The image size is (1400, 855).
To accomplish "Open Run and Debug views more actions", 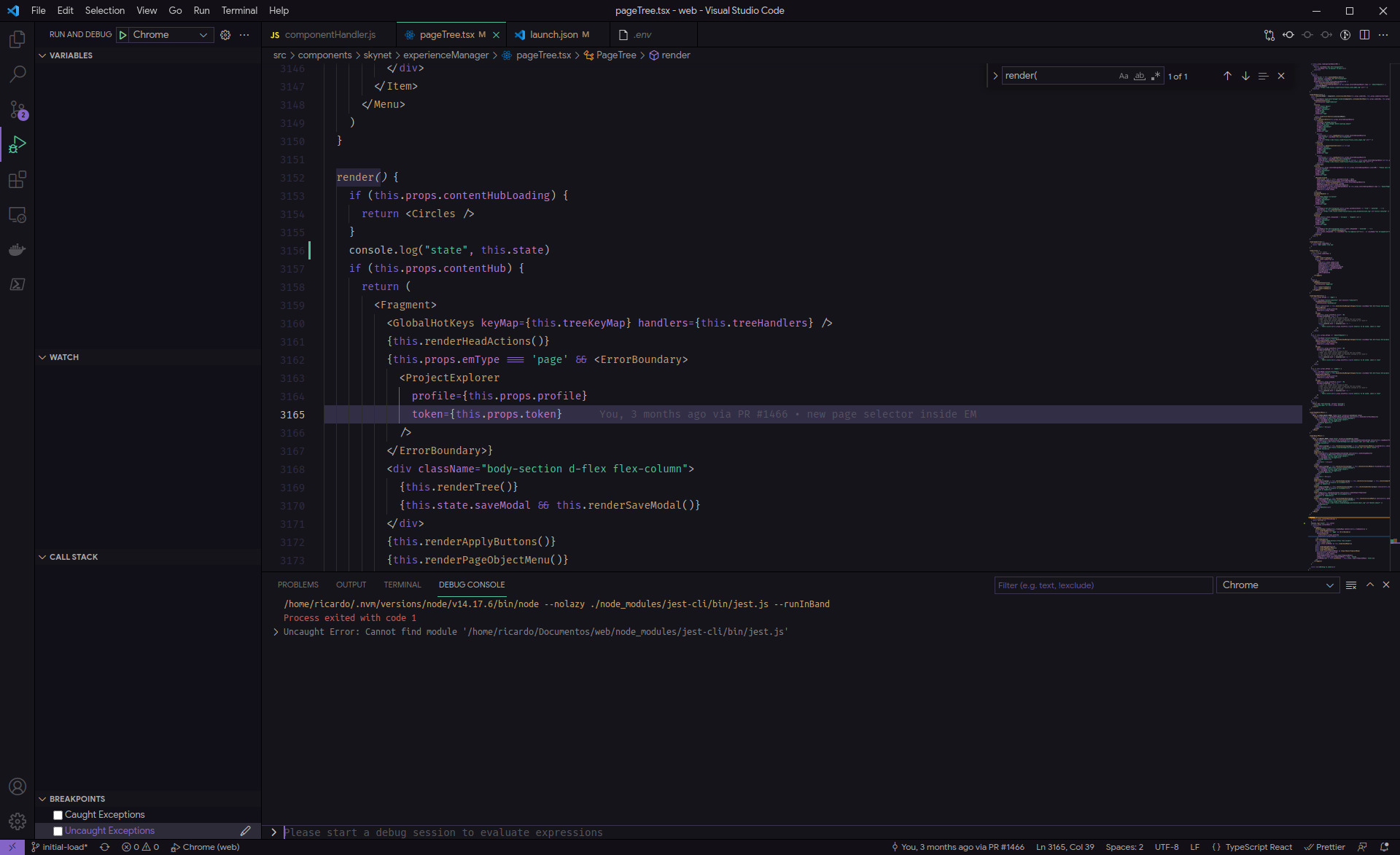I will coord(244,35).
